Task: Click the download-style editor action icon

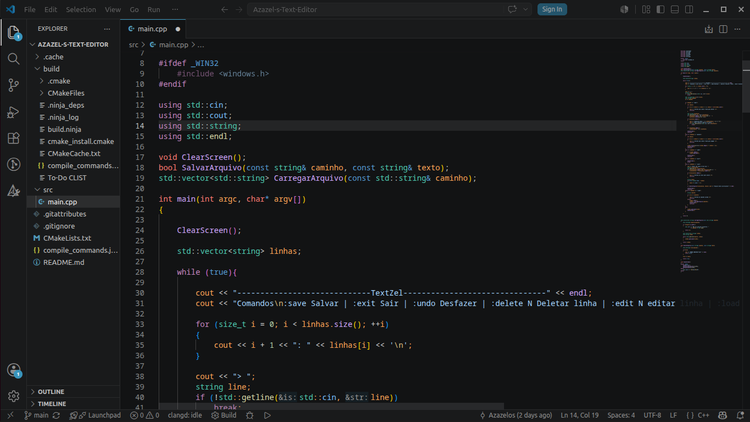Action: 709,29
